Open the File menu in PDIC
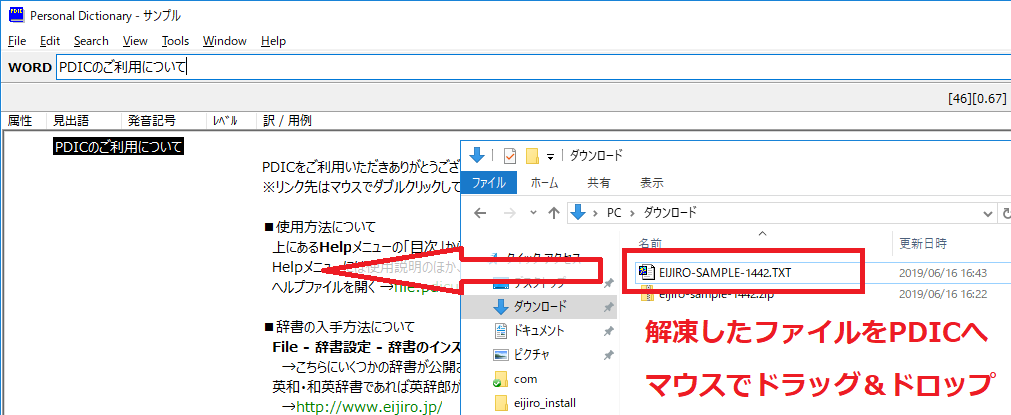 coord(17,41)
